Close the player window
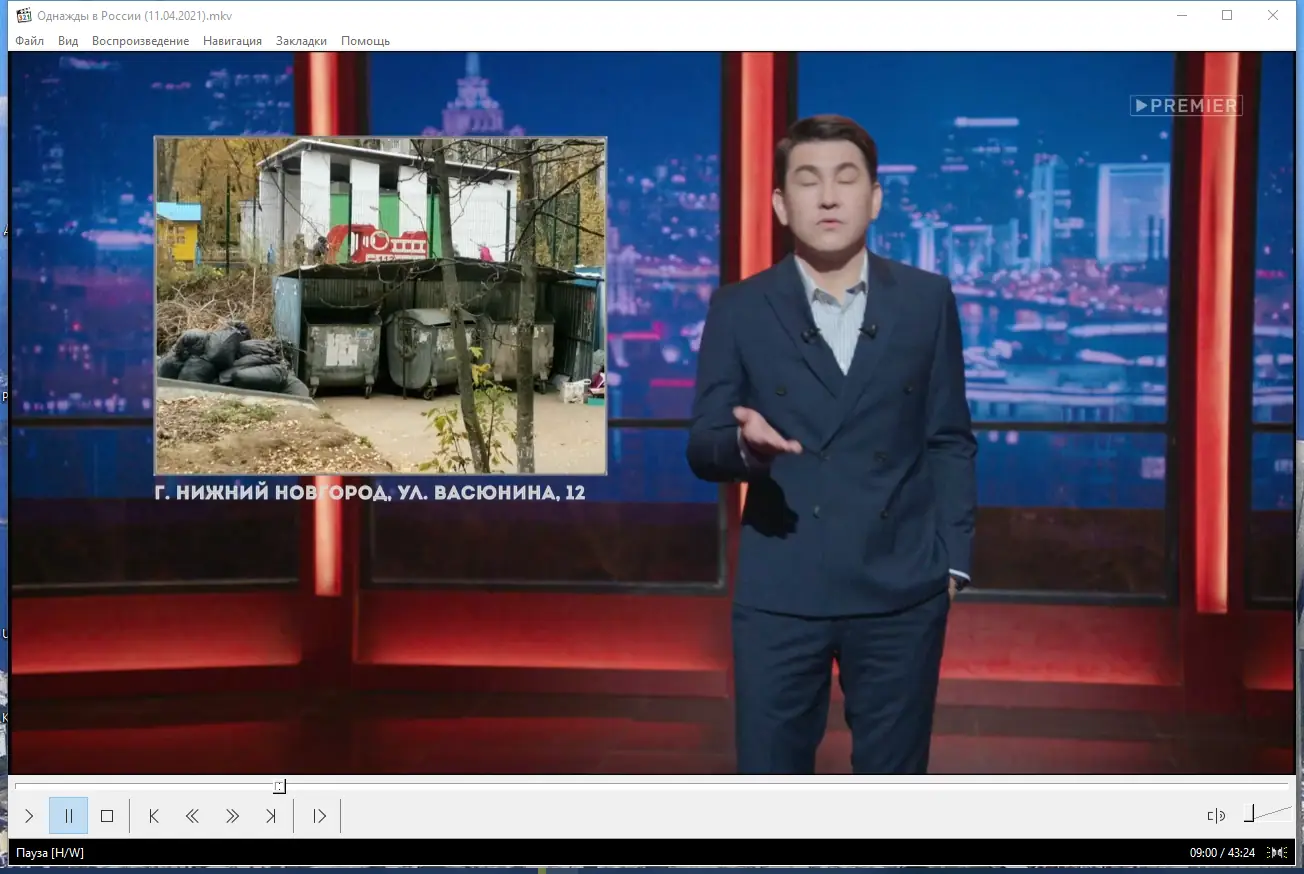This screenshot has width=1304, height=874. point(1273,15)
